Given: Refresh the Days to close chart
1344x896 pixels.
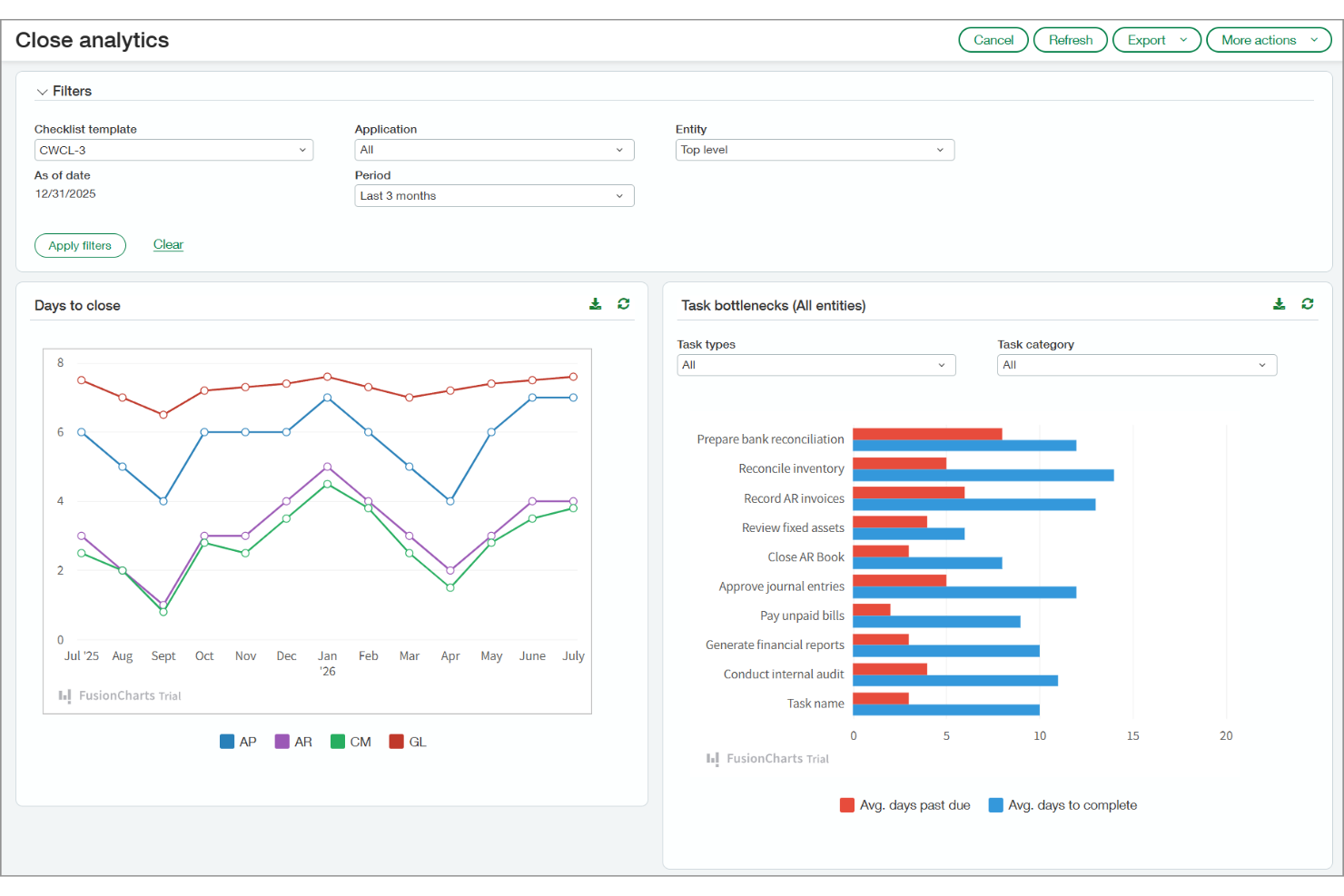Looking at the screenshot, I should (x=623, y=303).
